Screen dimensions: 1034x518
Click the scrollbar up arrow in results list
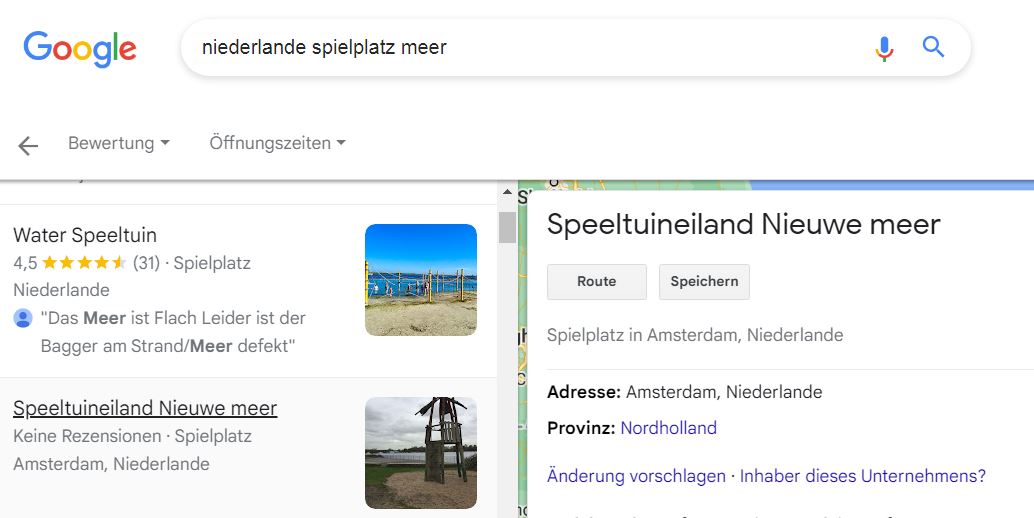(x=507, y=192)
